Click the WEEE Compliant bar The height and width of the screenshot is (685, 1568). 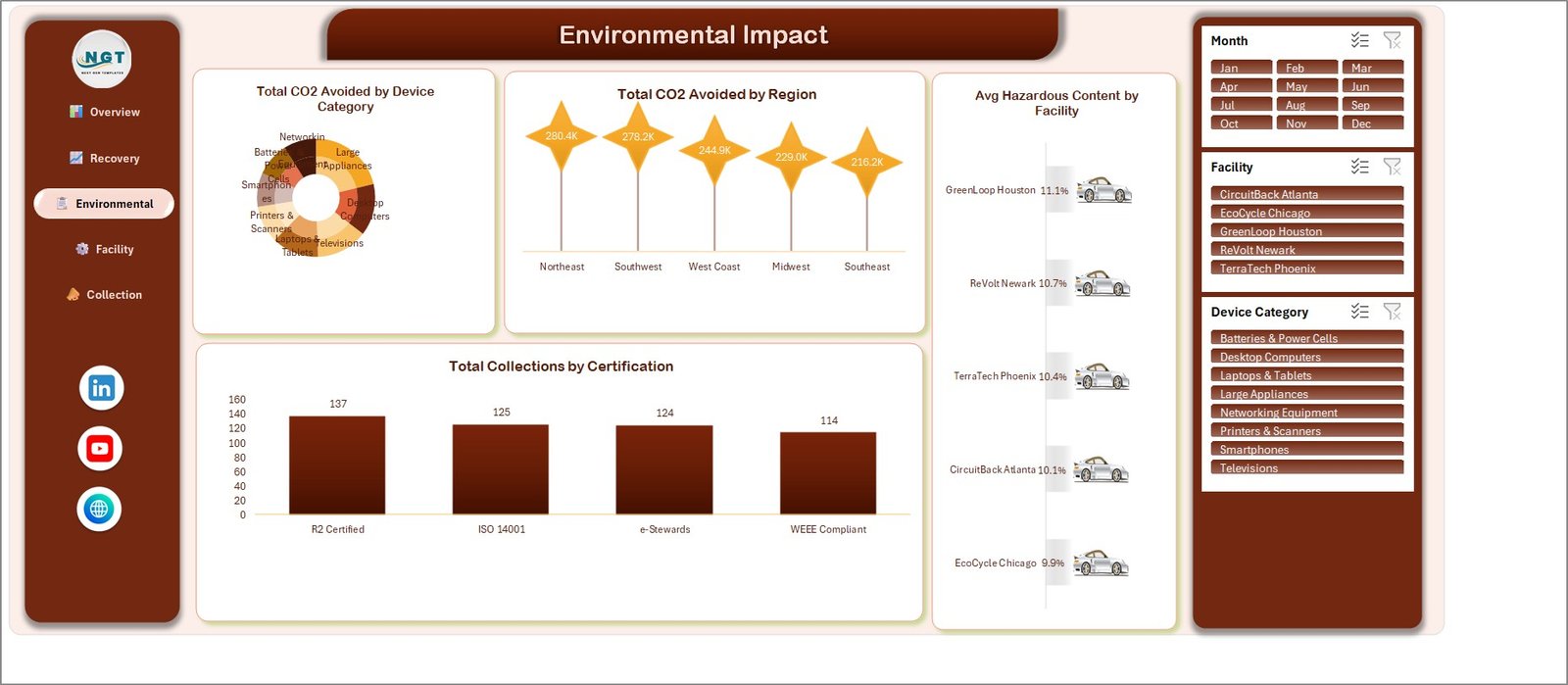828,473
